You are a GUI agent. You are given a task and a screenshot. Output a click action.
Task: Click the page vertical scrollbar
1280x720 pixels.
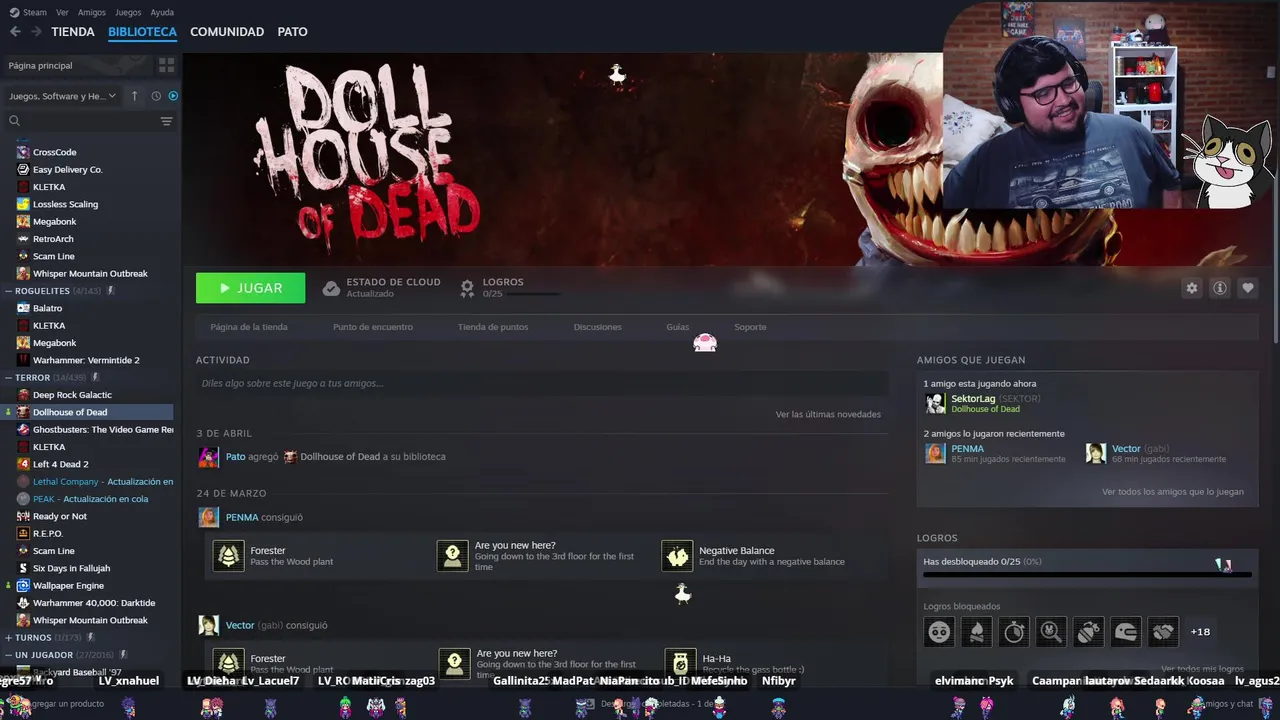pyautogui.click(x=1275, y=200)
